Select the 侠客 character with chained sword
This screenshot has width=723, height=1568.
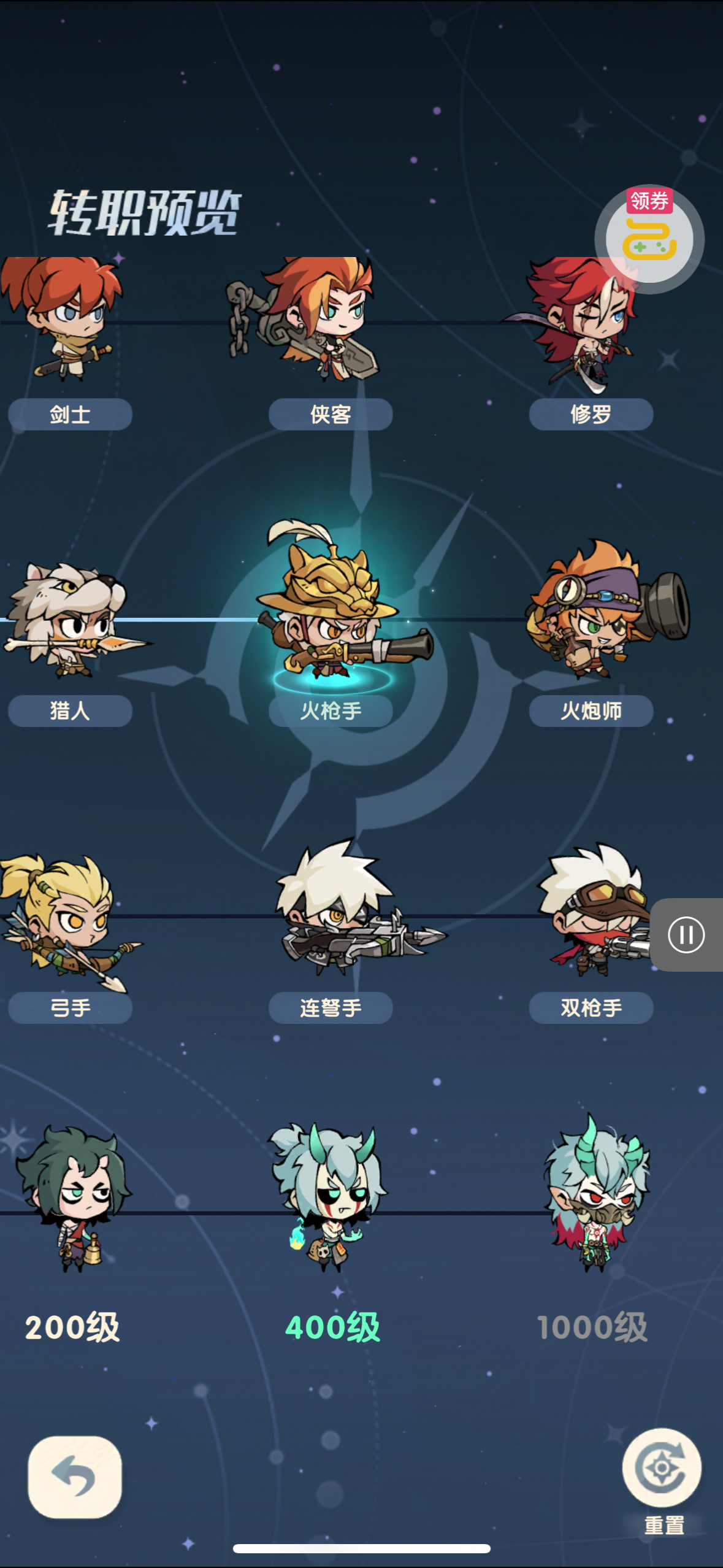tap(304, 319)
